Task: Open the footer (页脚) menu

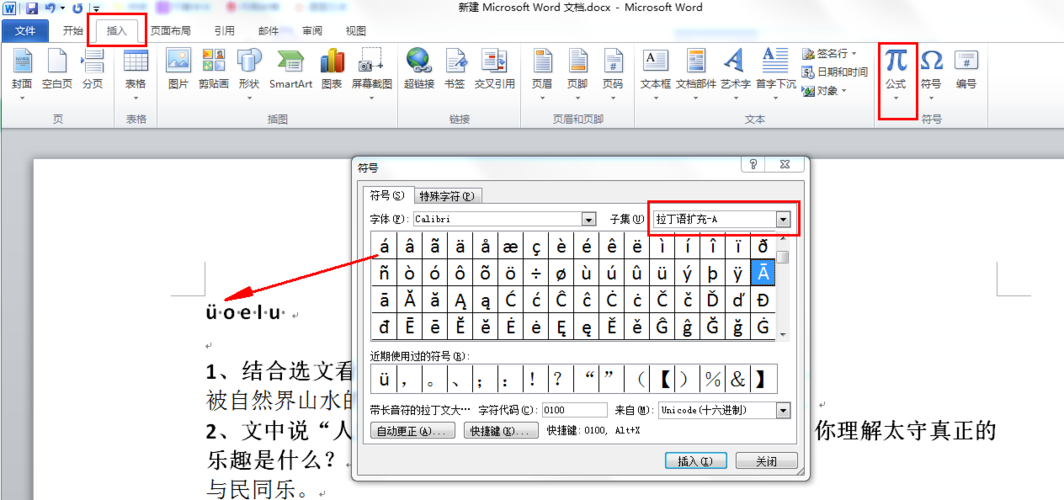Action: [x=577, y=73]
